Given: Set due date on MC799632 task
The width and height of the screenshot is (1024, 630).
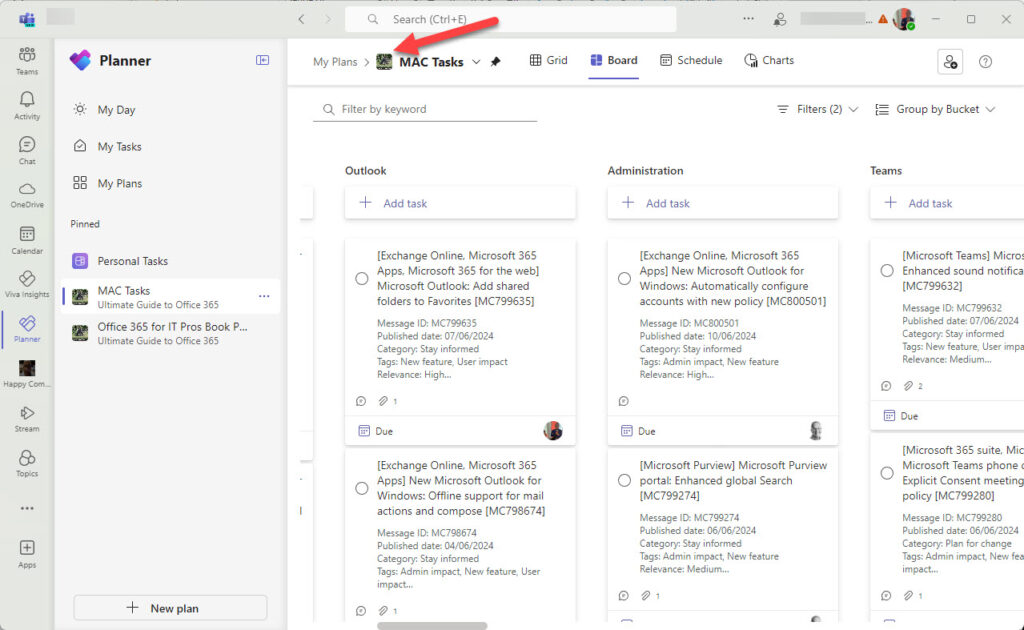Looking at the screenshot, I should 901,416.
